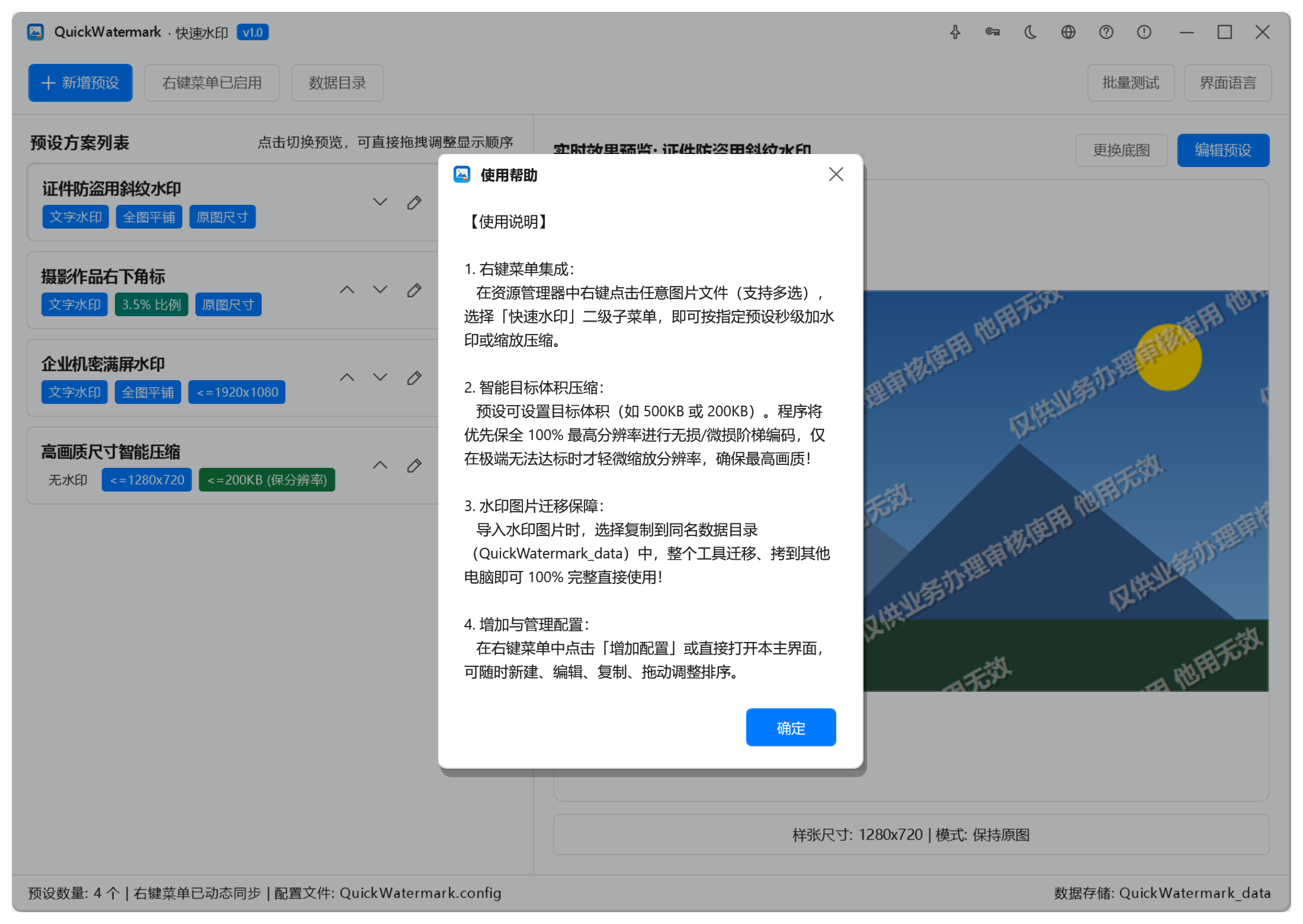Open help question mark icon

(x=1106, y=32)
